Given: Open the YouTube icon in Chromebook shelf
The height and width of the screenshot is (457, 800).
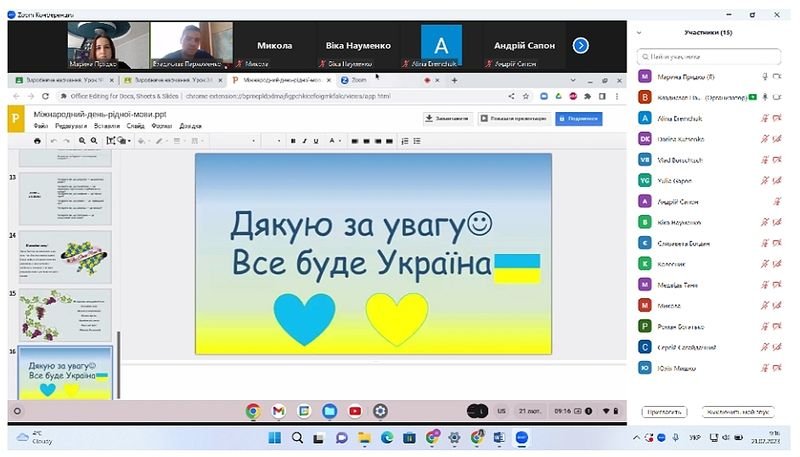Looking at the screenshot, I should coord(355,411).
